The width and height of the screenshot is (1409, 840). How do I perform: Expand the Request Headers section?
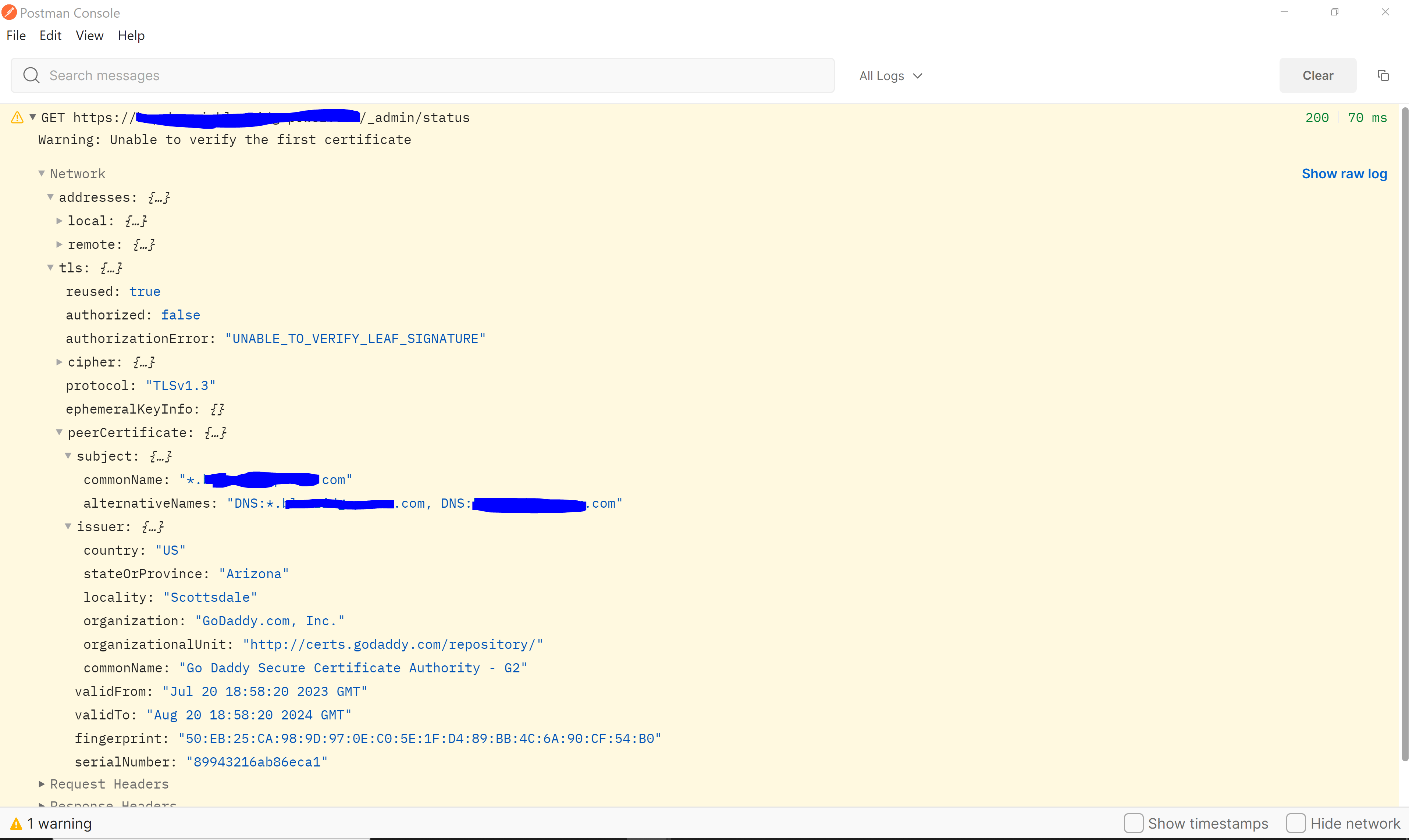(41, 784)
